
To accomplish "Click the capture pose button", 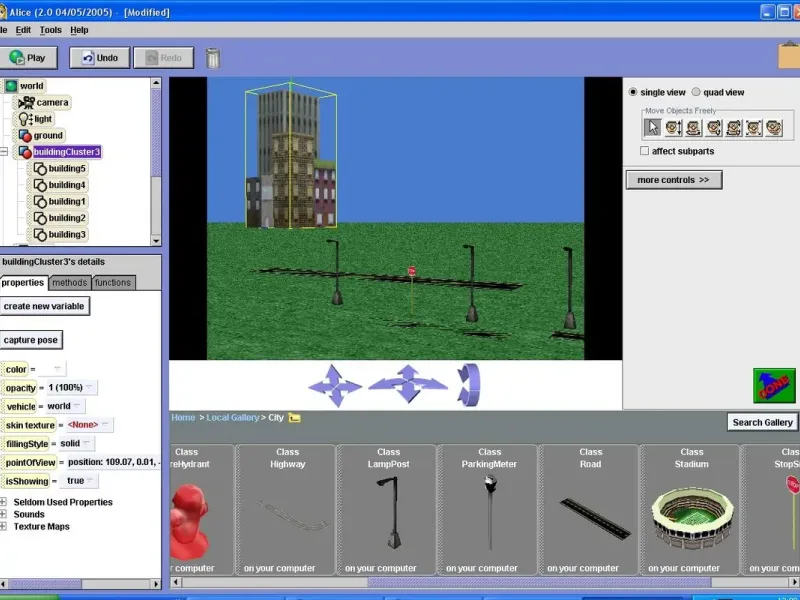I will point(31,340).
